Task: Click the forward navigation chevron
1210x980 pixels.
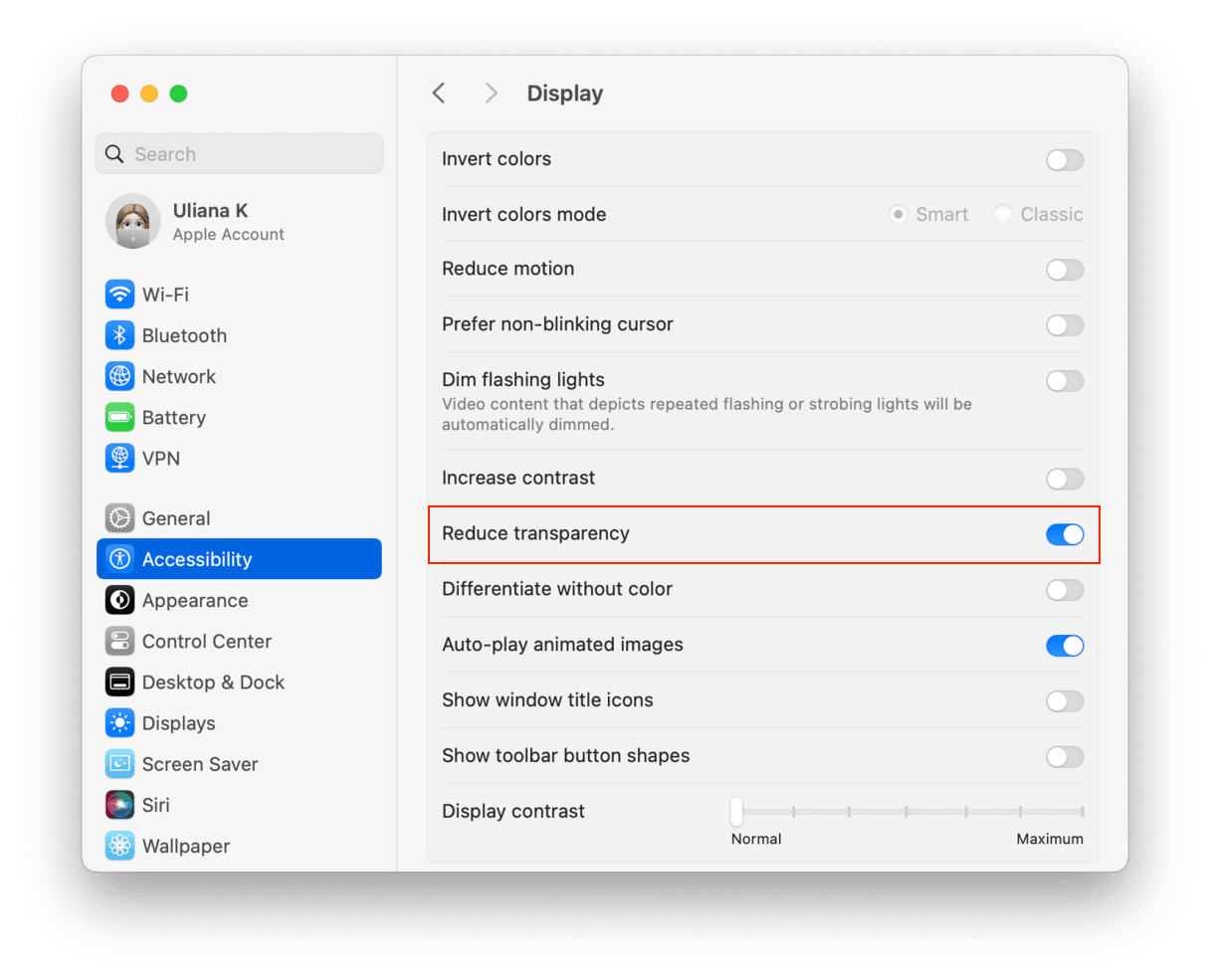Action: click(490, 93)
